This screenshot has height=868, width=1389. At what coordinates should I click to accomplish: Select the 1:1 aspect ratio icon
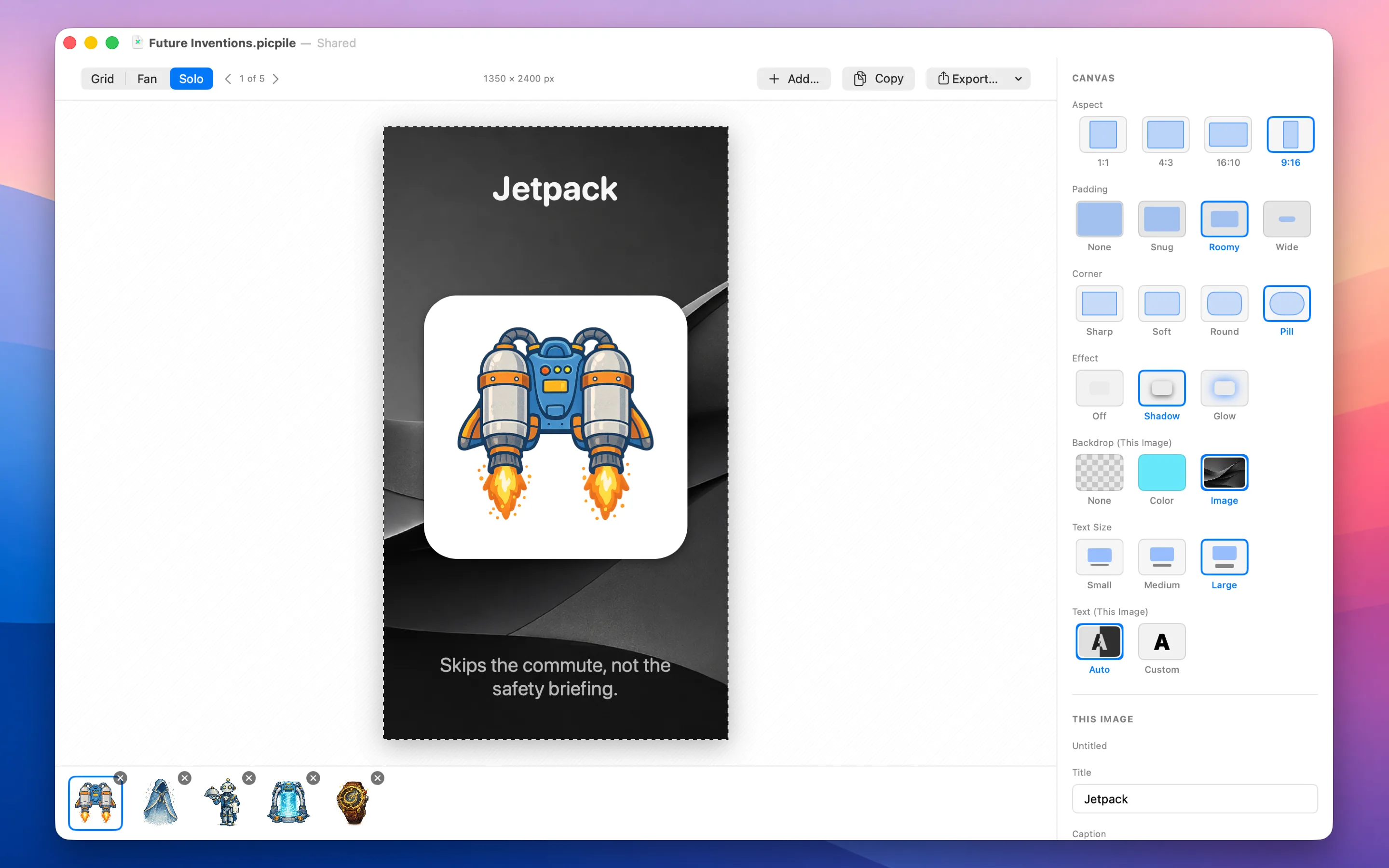[1103, 135]
